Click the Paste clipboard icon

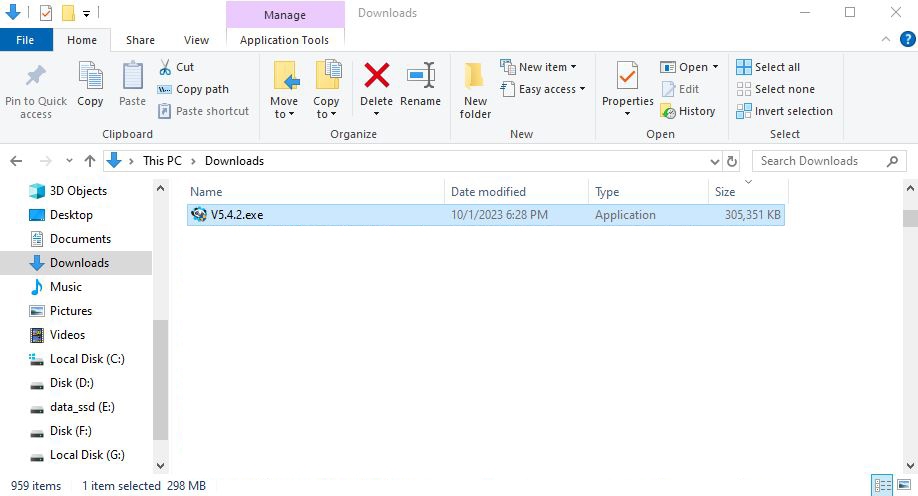(132, 78)
